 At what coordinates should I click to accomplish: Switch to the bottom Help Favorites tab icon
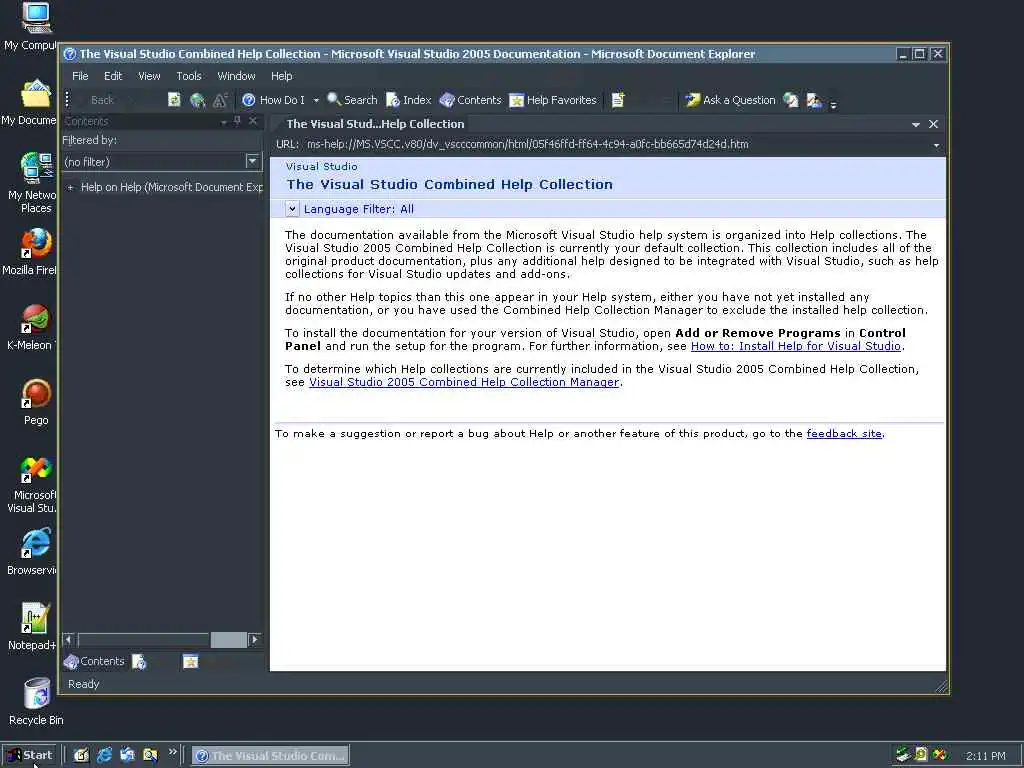pyautogui.click(x=190, y=662)
